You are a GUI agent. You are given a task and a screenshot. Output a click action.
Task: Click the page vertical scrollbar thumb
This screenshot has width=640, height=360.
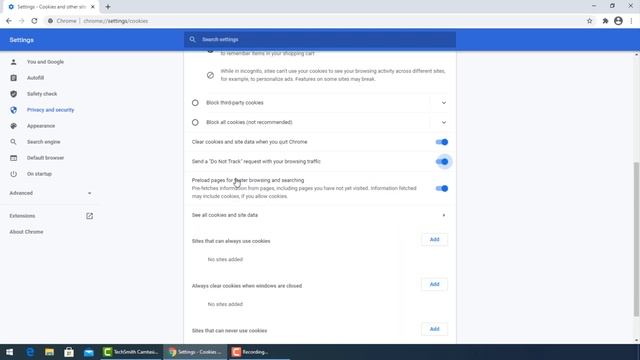[636, 239]
